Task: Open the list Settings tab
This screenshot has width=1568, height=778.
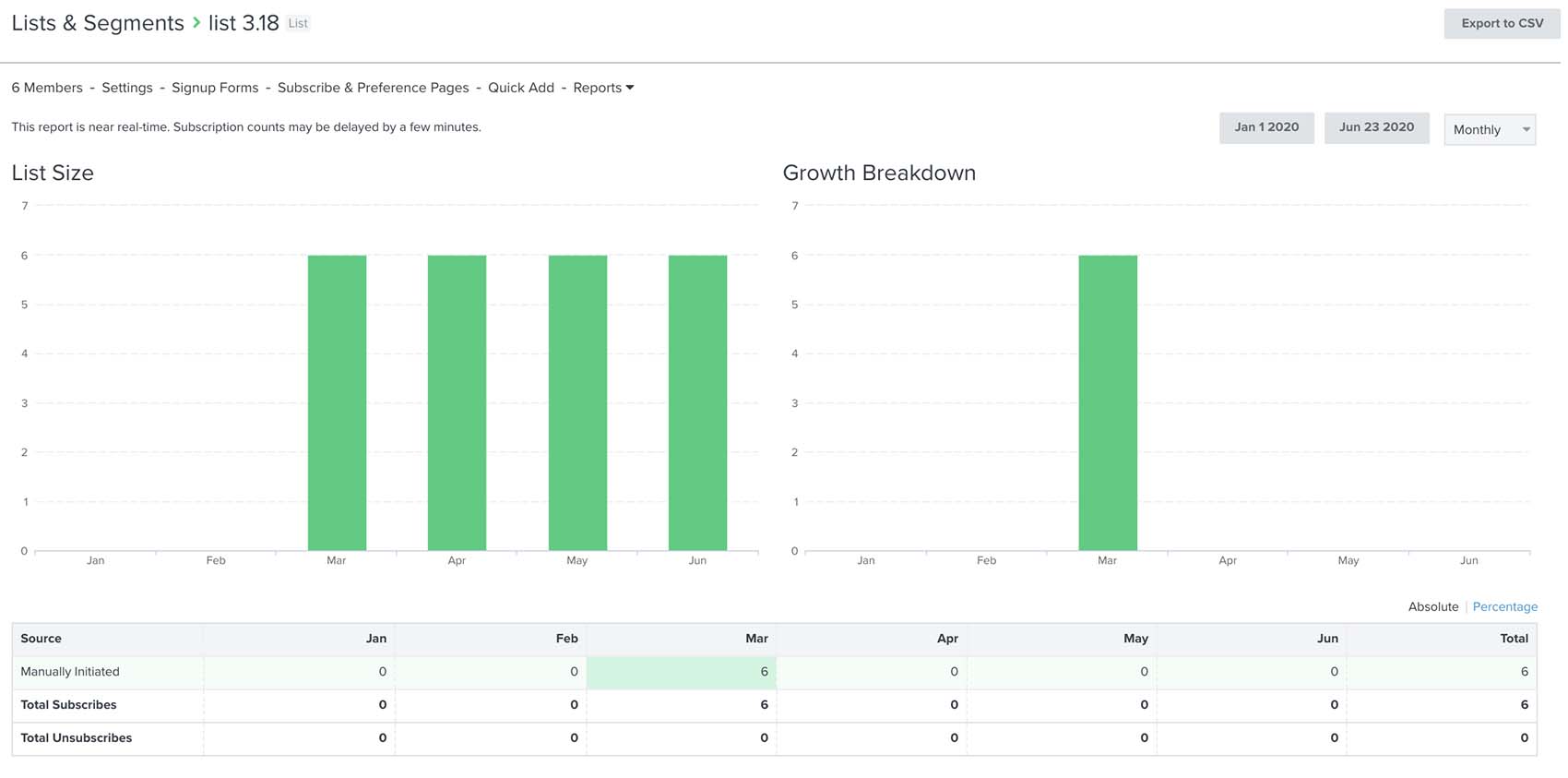Action: [x=127, y=88]
